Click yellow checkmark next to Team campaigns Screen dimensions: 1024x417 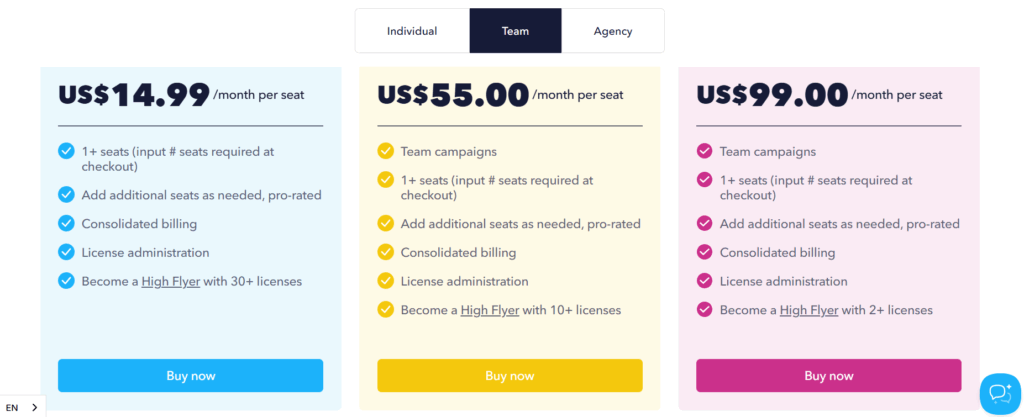tap(385, 151)
